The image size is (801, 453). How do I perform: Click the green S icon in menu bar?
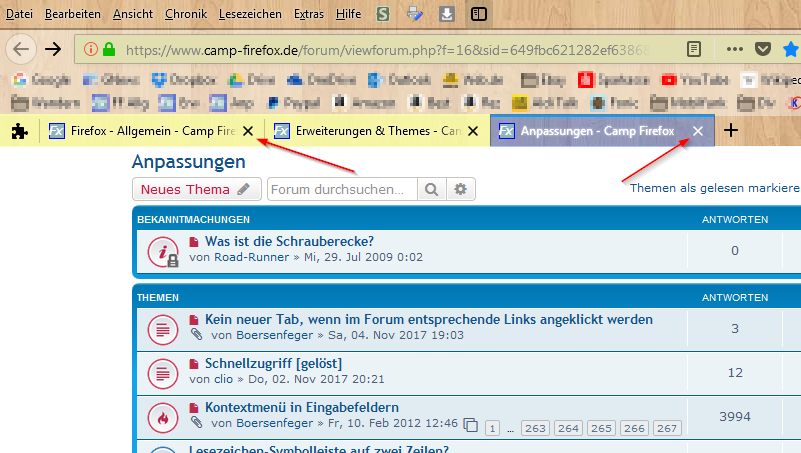coord(383,14)
